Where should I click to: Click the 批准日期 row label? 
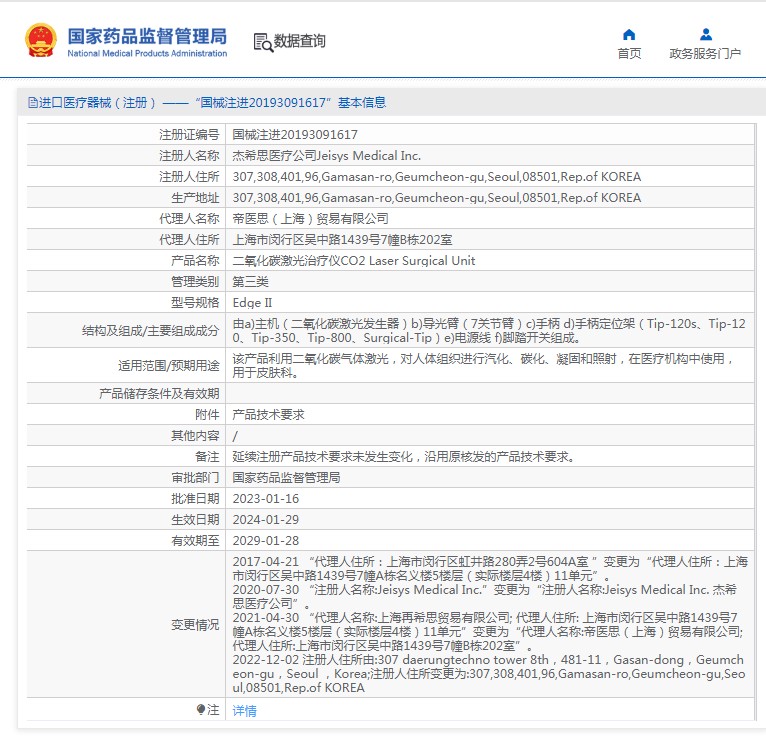tap(195, 498)
